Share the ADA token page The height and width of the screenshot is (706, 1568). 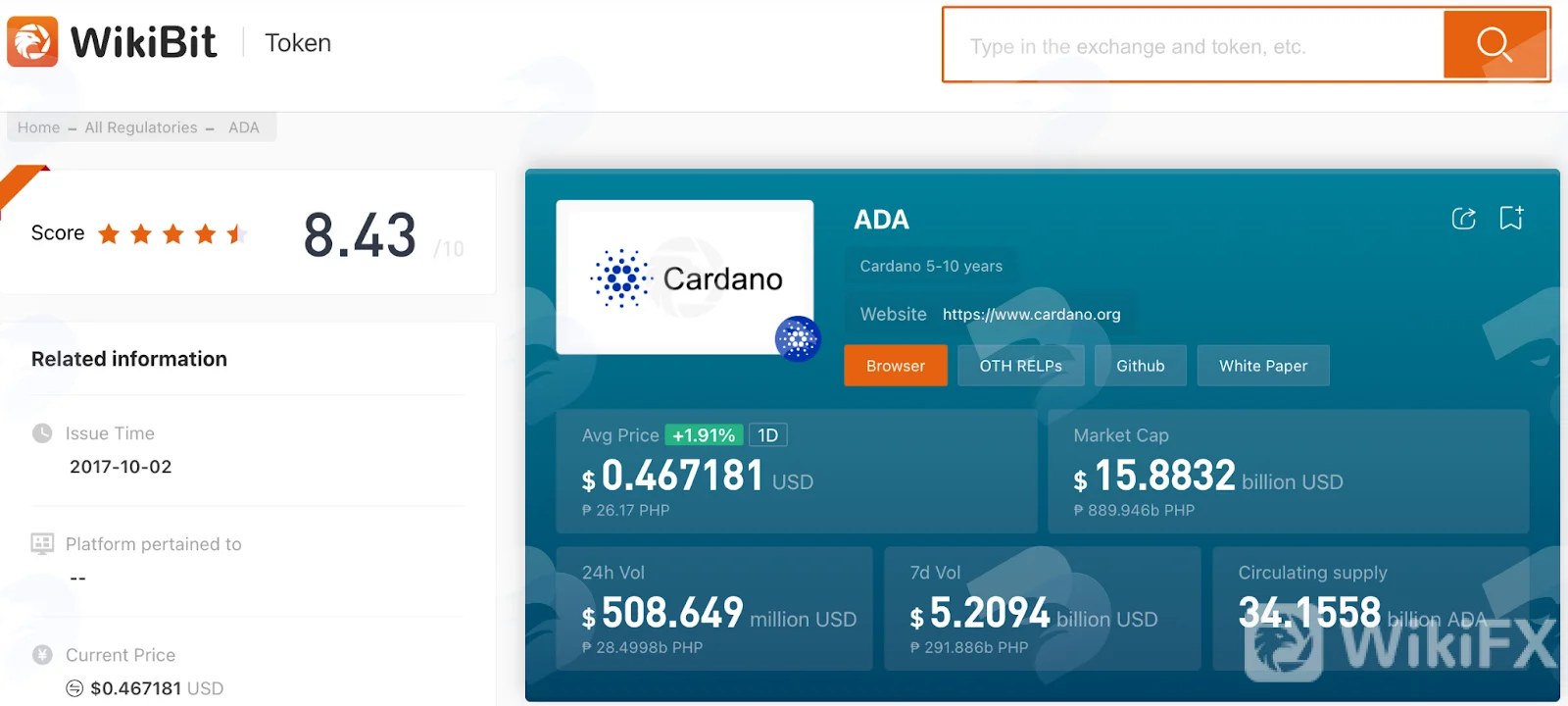(x=1463, y=219)
